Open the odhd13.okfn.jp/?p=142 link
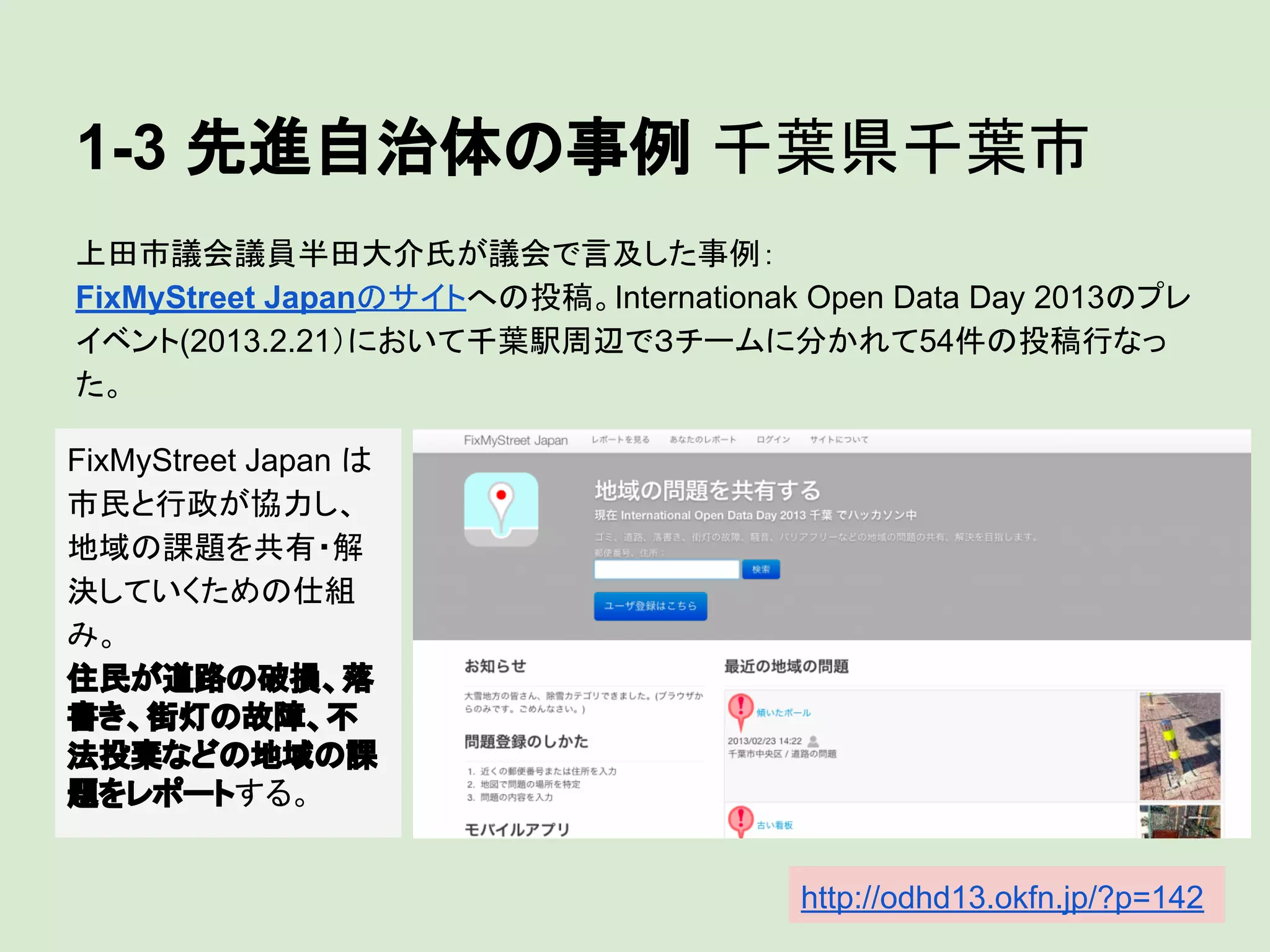 [x=1001, y=897]
